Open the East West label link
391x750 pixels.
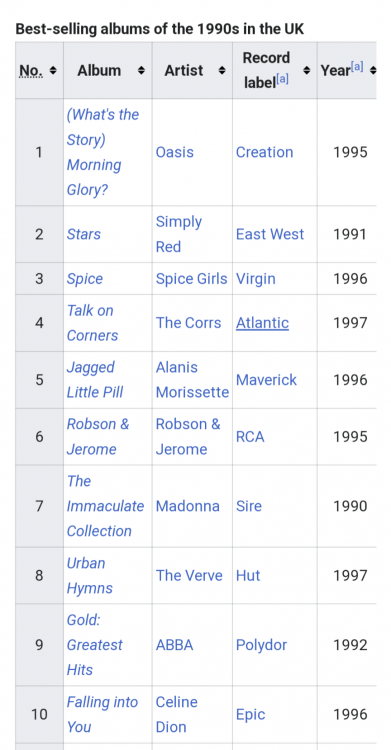[270, 234]
